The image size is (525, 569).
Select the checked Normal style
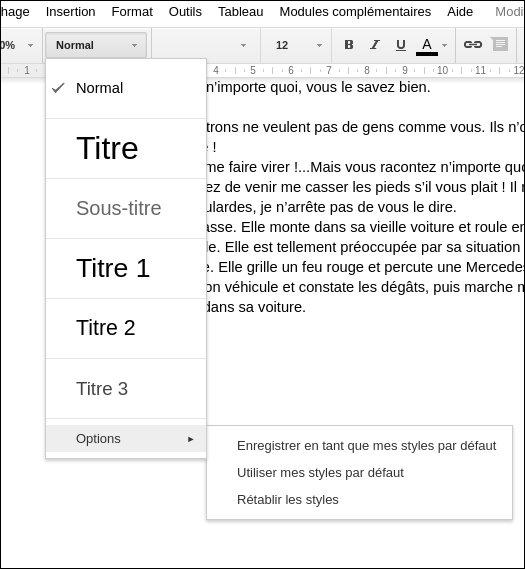(126, 88)
